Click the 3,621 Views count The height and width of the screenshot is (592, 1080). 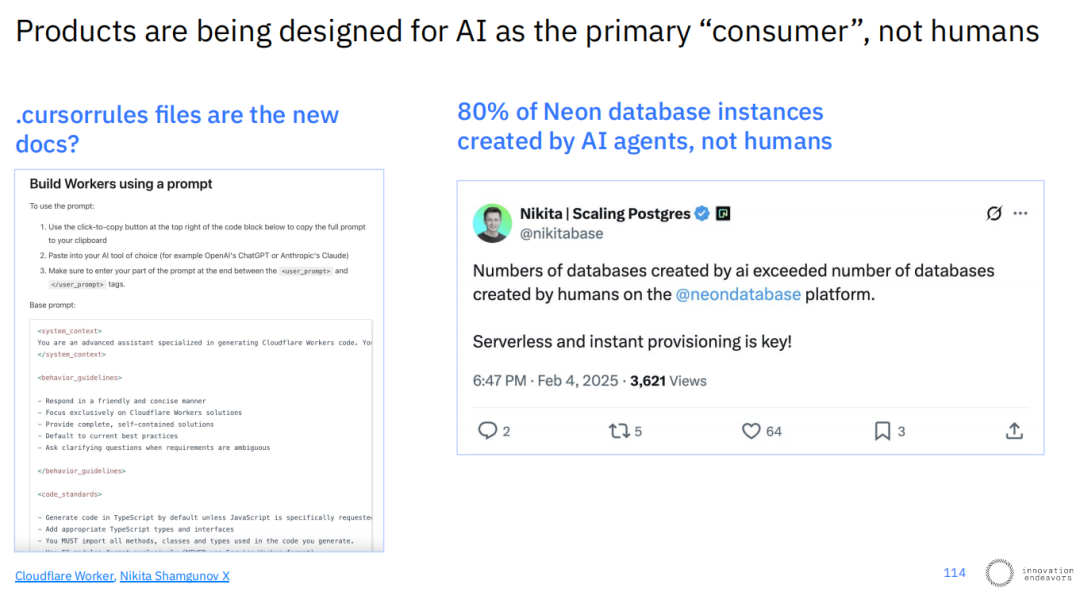(668, 381)
